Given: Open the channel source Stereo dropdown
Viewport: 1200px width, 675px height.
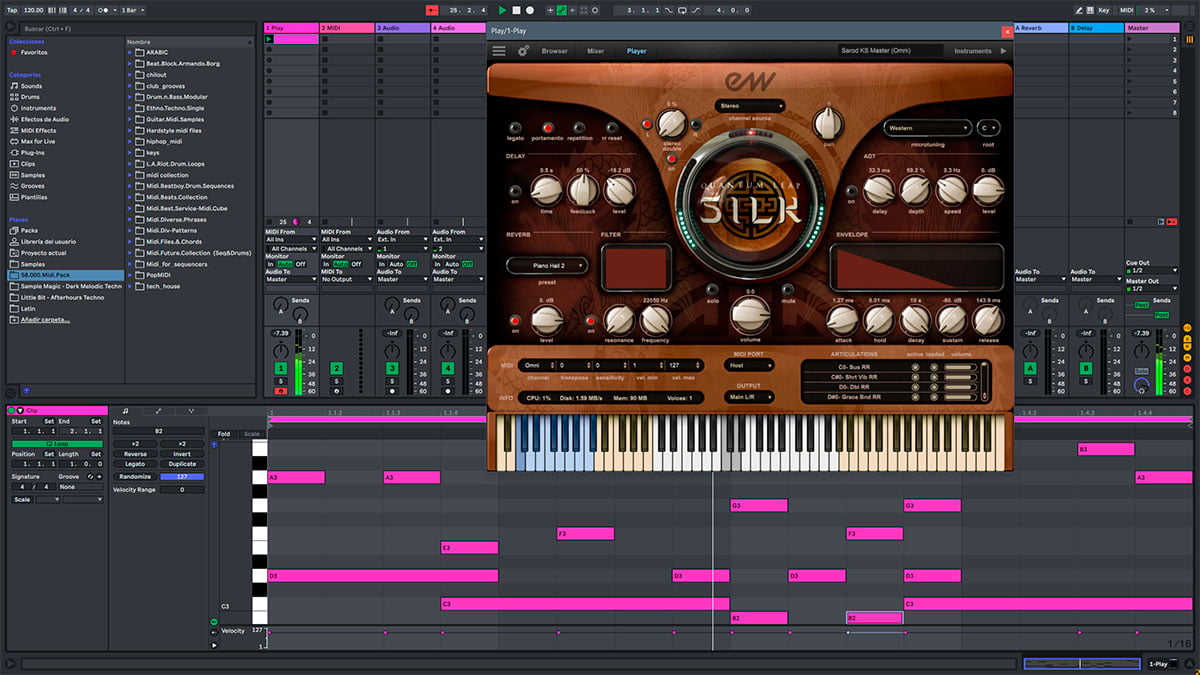Looking at the screenshot, I should coord(749,105).
